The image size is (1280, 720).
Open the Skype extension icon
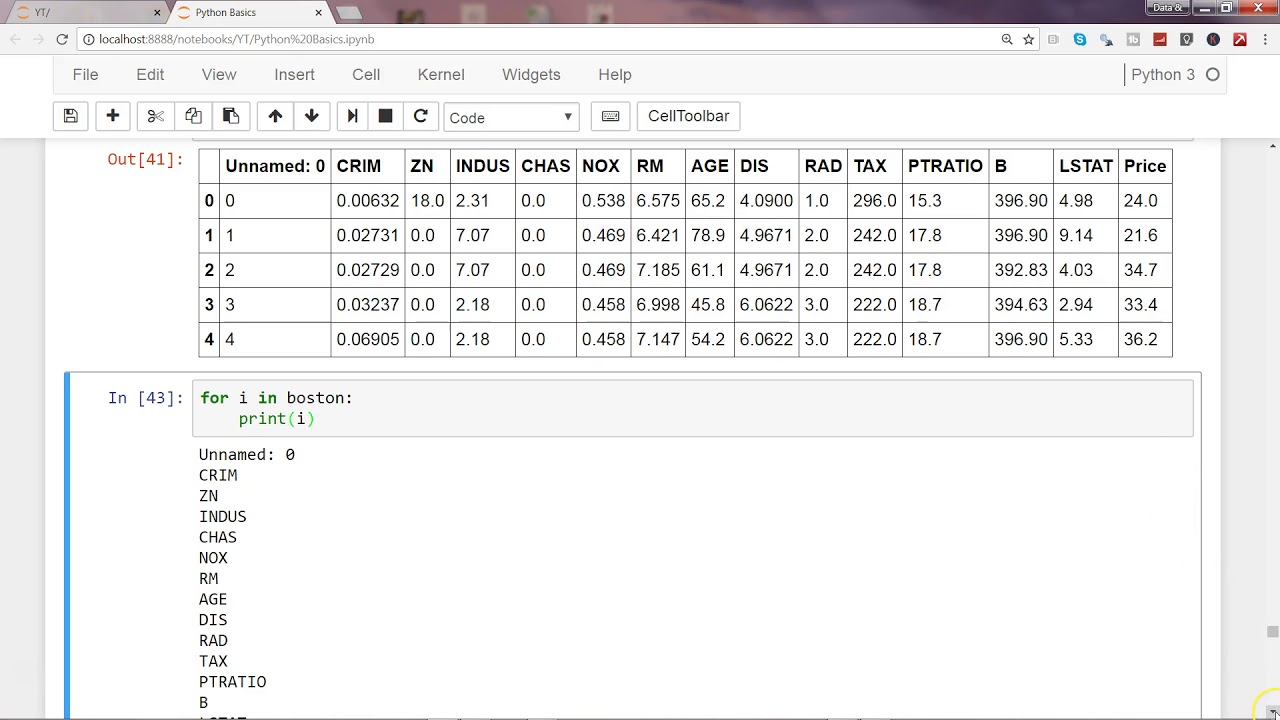pyautogui.click(x=1080, y=39)
